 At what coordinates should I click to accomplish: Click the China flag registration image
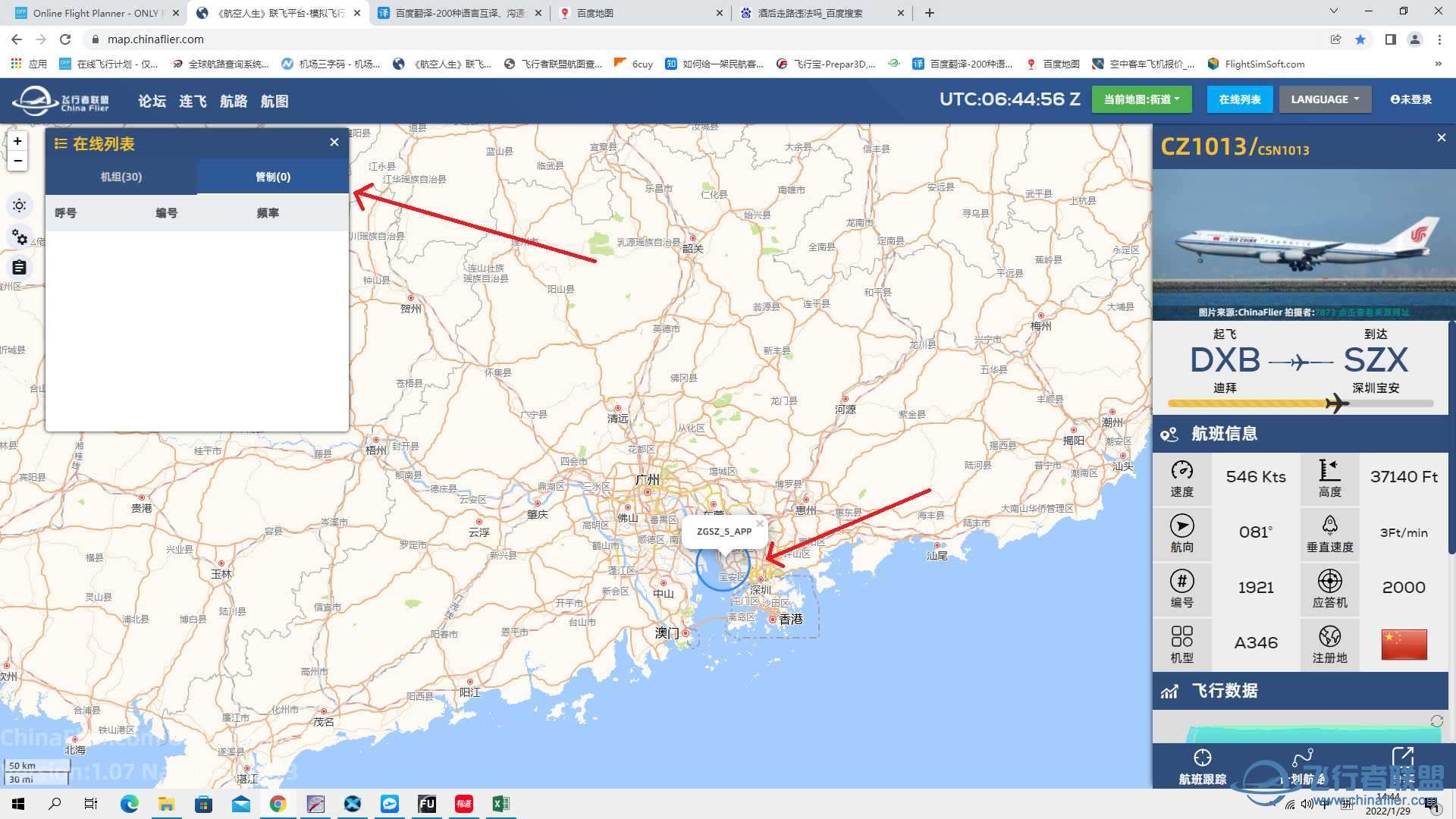pyautogui.click(x=1404, y=644)
